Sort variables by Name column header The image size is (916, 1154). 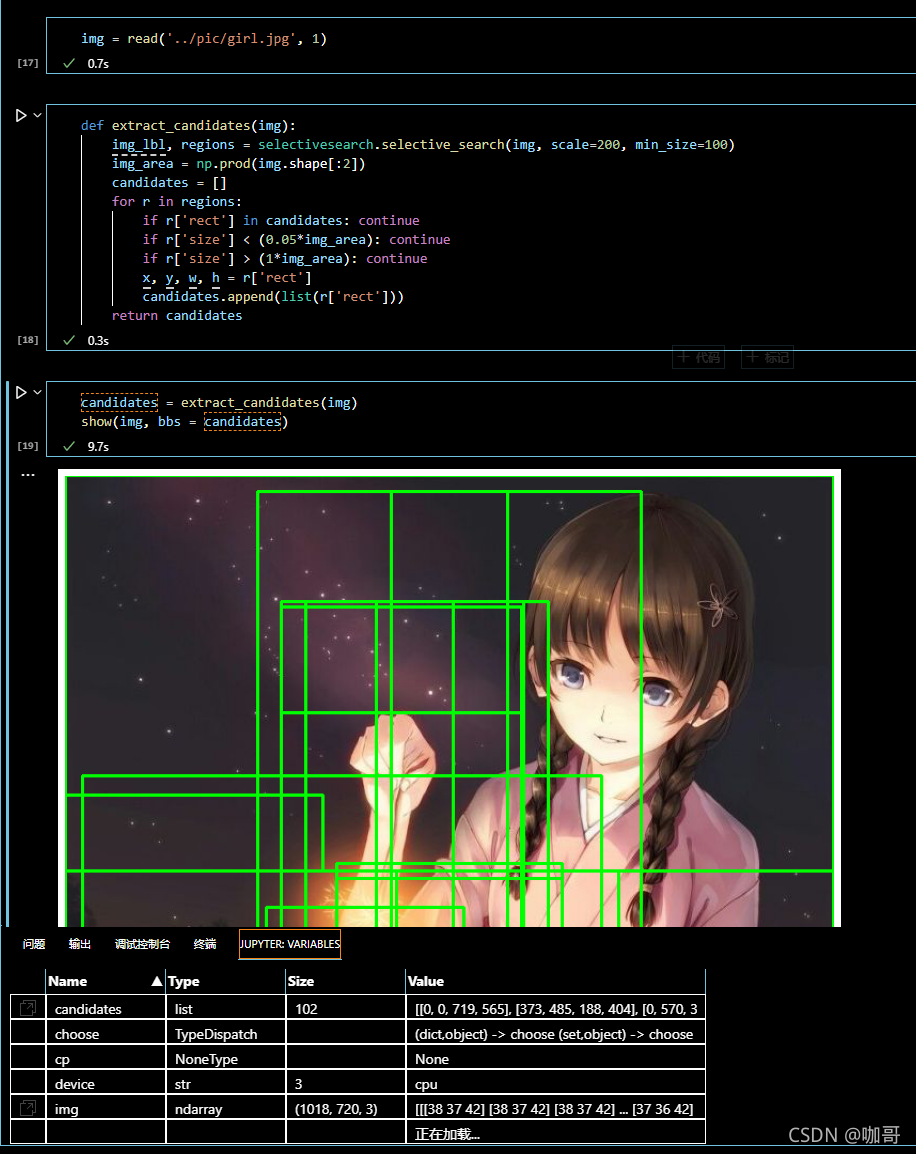[106, 981]
